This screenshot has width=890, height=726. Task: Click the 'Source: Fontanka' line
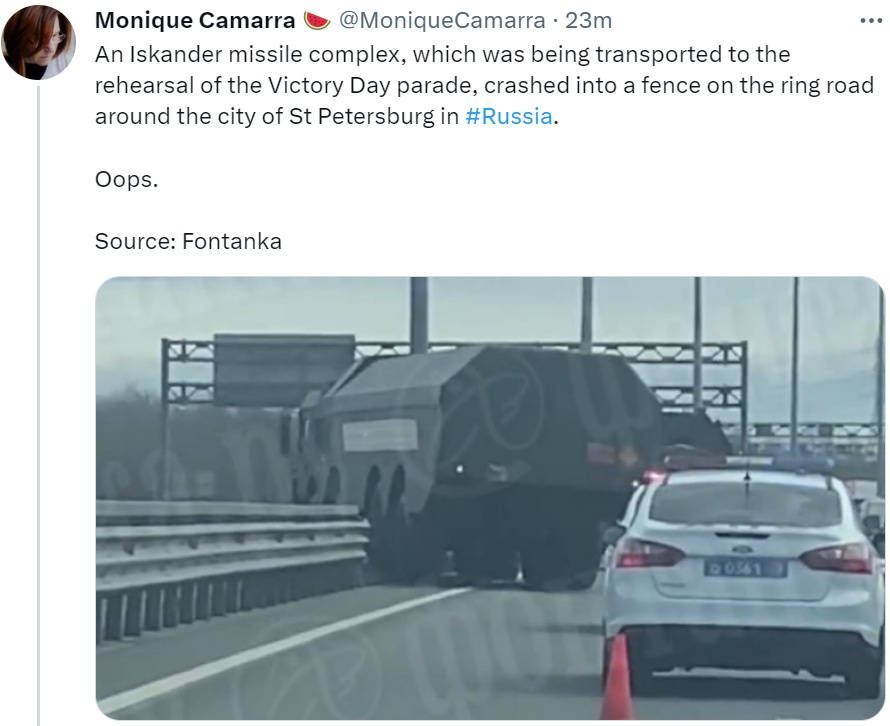click(x=188, y=241)
